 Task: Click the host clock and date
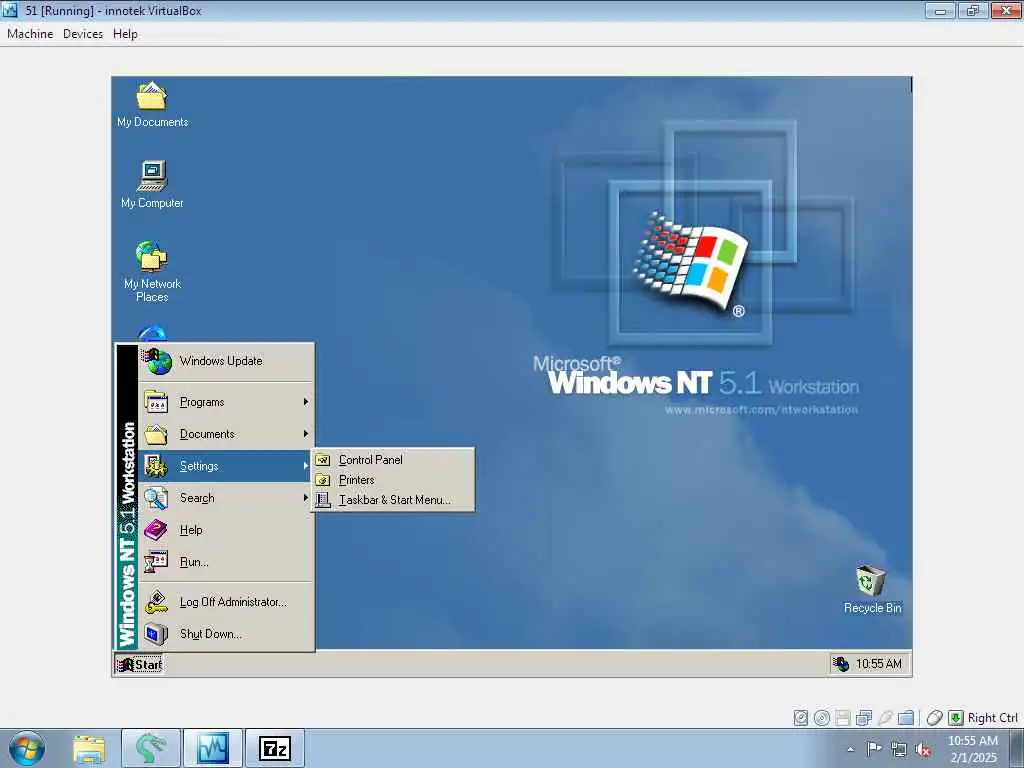(972, 749)
